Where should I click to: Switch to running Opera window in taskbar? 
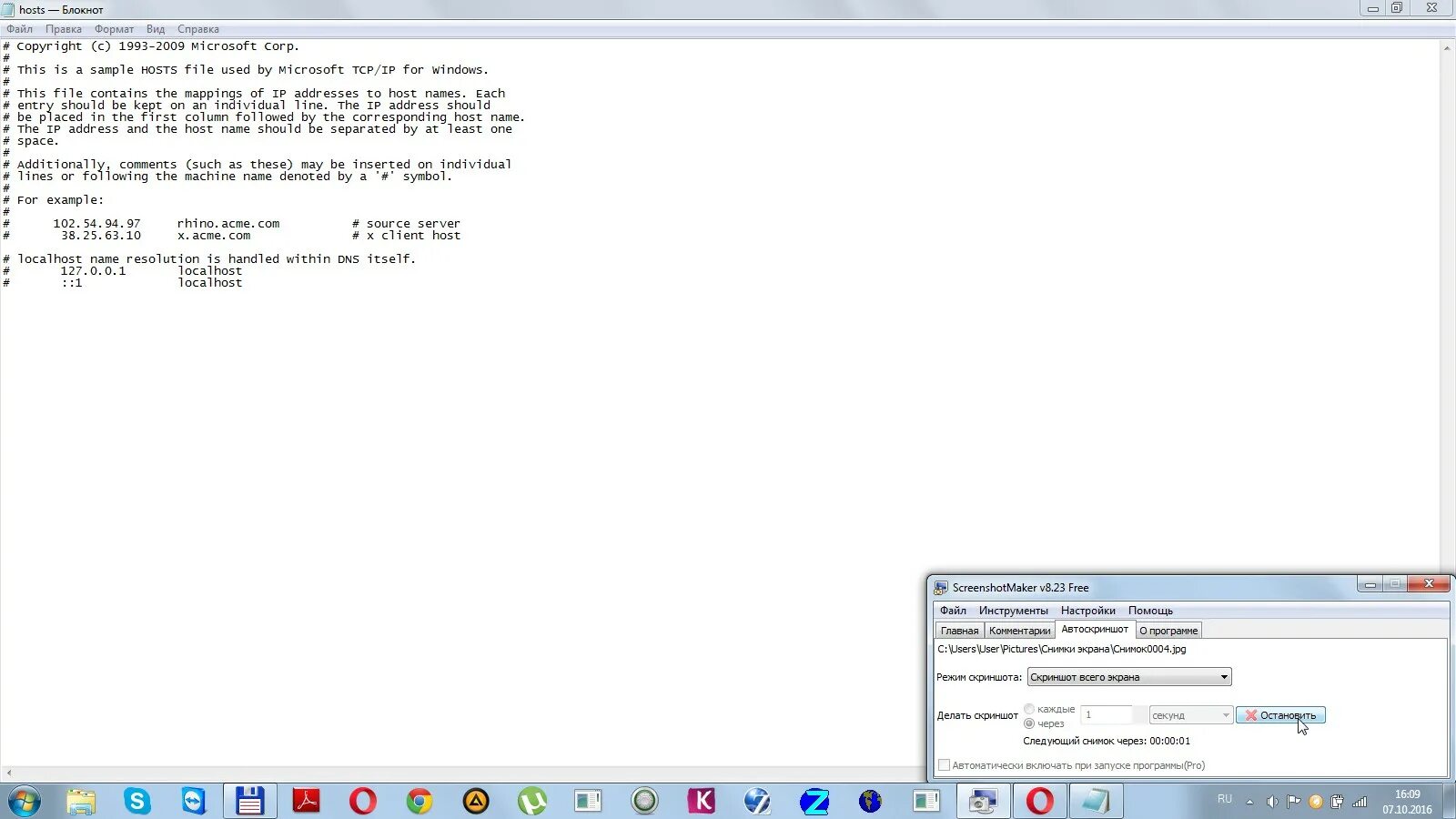(x=1039, y=802)
